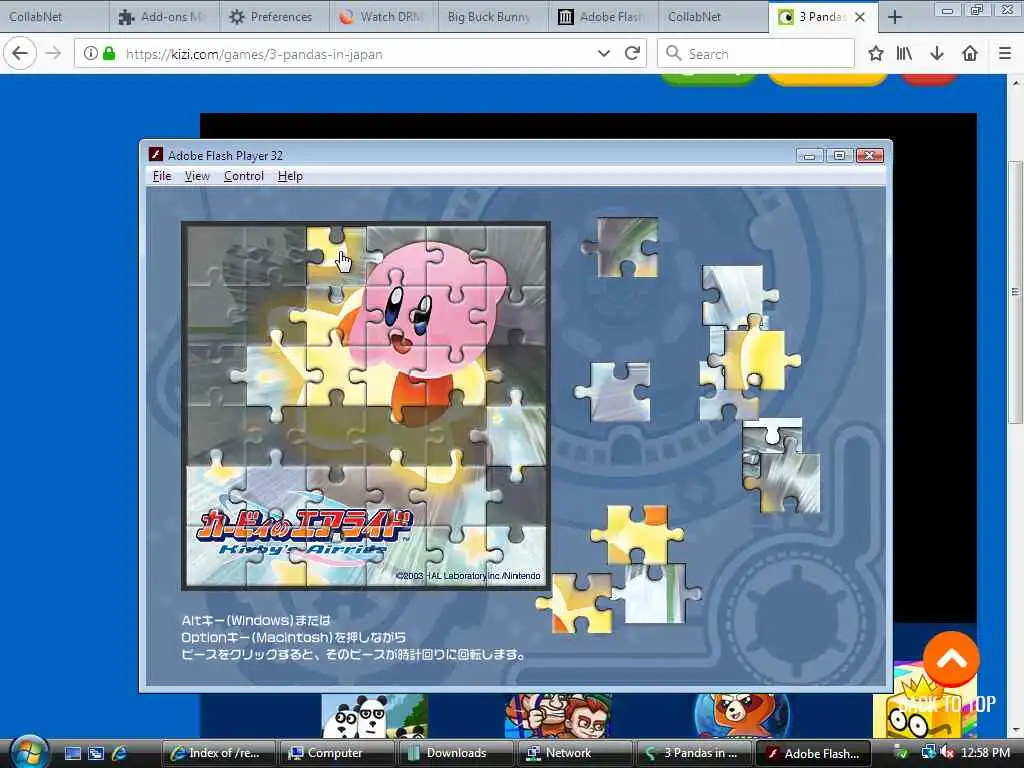Screen dimensions: 1024x768
Task: Close the 3 Pandas browser tab
Action: click(860, 17)
